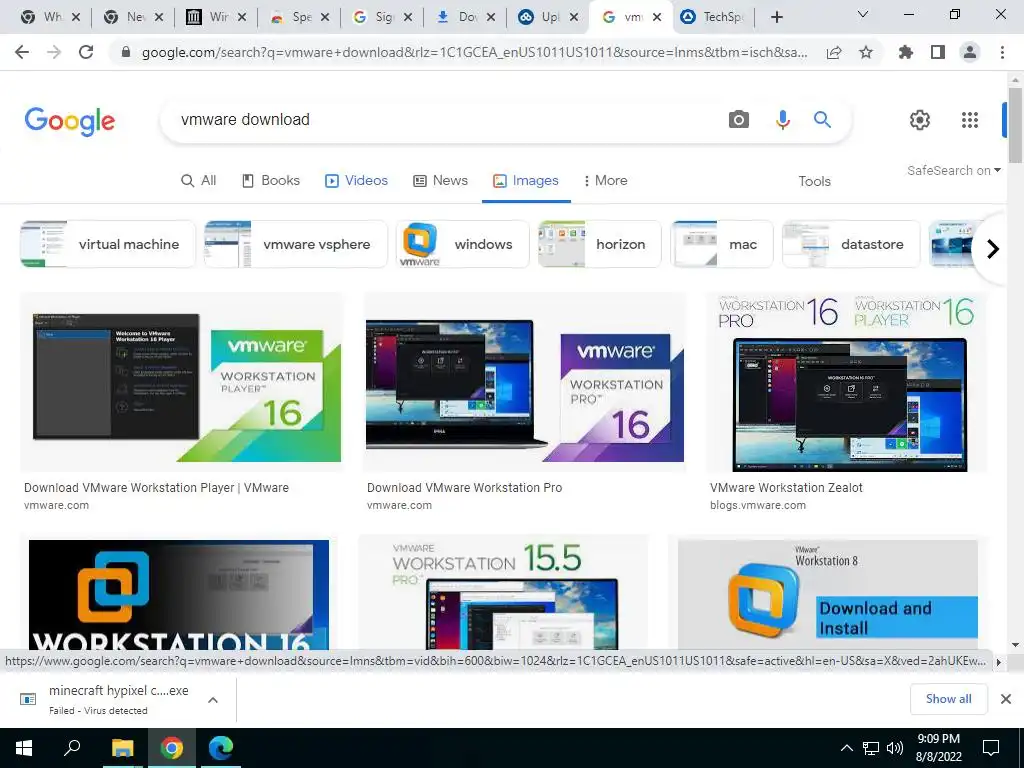Search by image camera icon
Screen dimensions: 1024x768
click(x=739, y=120)
